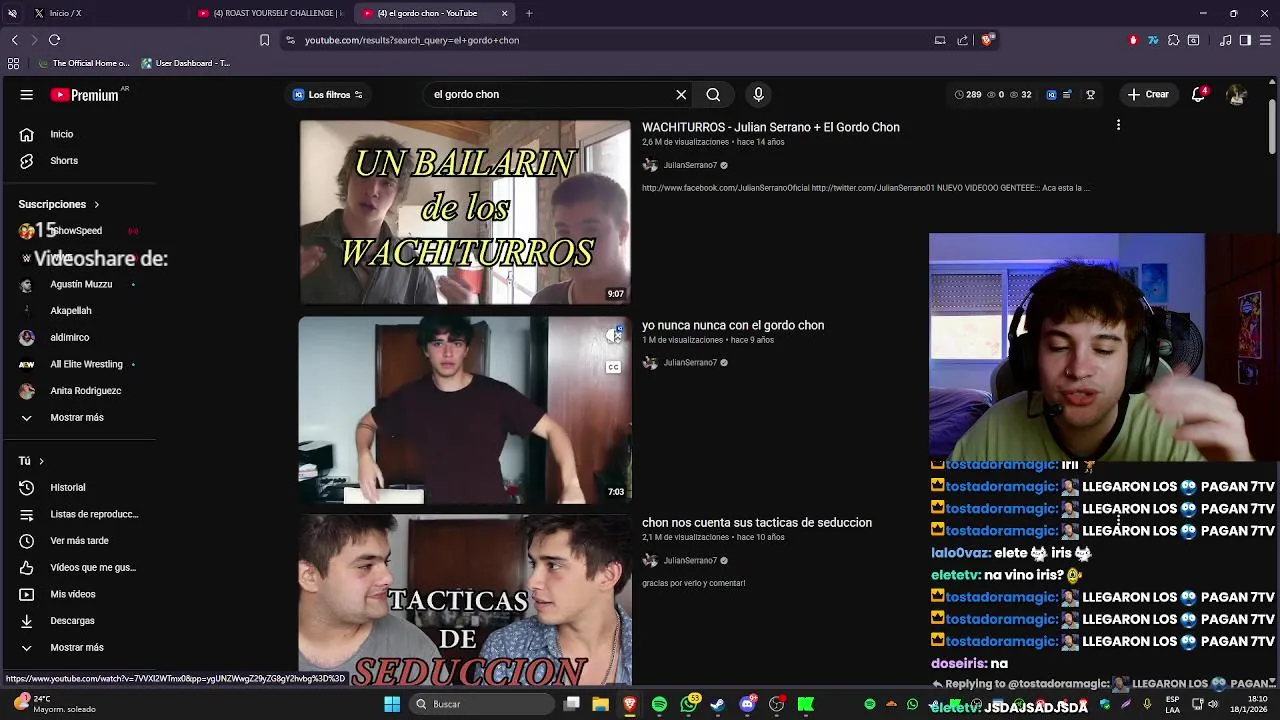Open 'The Official Home o...' bookmark
This screenshot has height=720, width=1280.
pos(84,63)
